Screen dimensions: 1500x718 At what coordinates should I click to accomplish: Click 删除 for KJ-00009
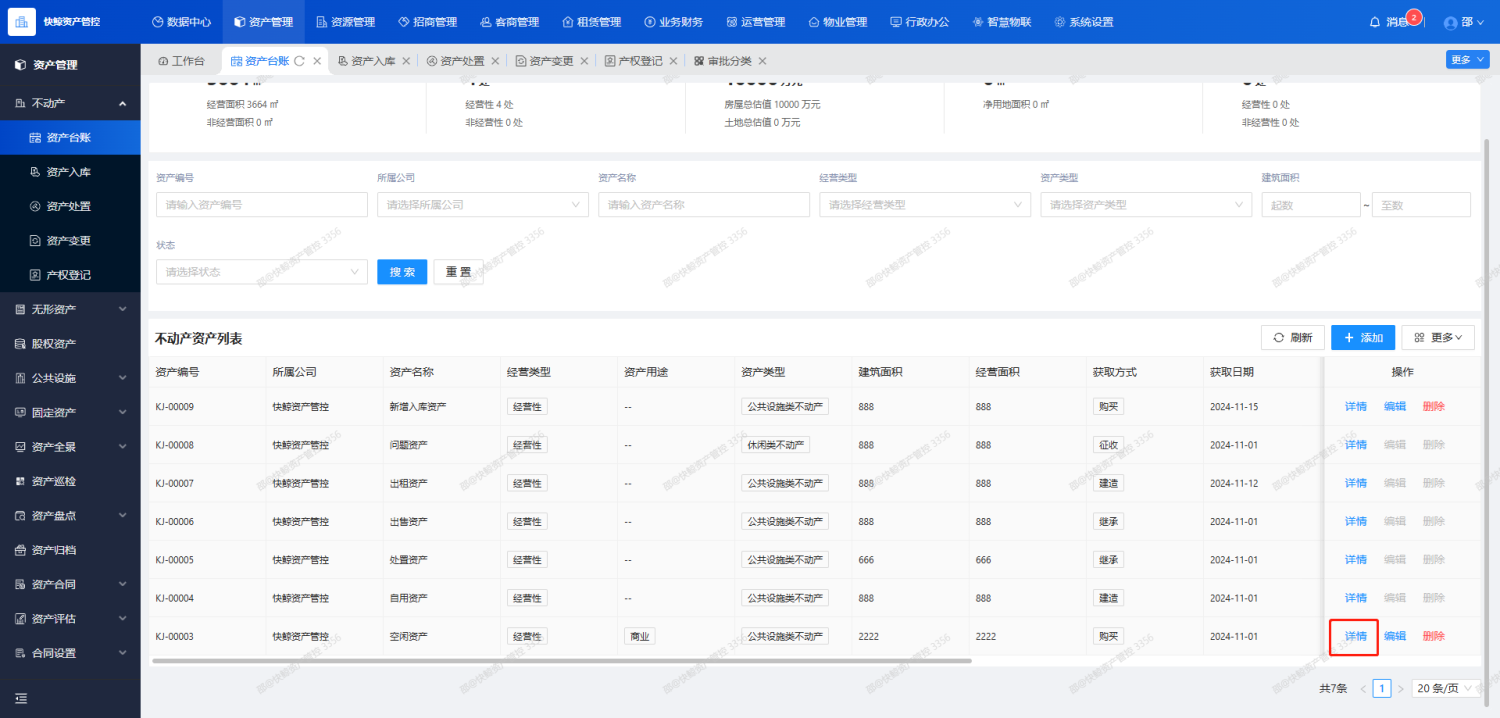point(1433,406)
